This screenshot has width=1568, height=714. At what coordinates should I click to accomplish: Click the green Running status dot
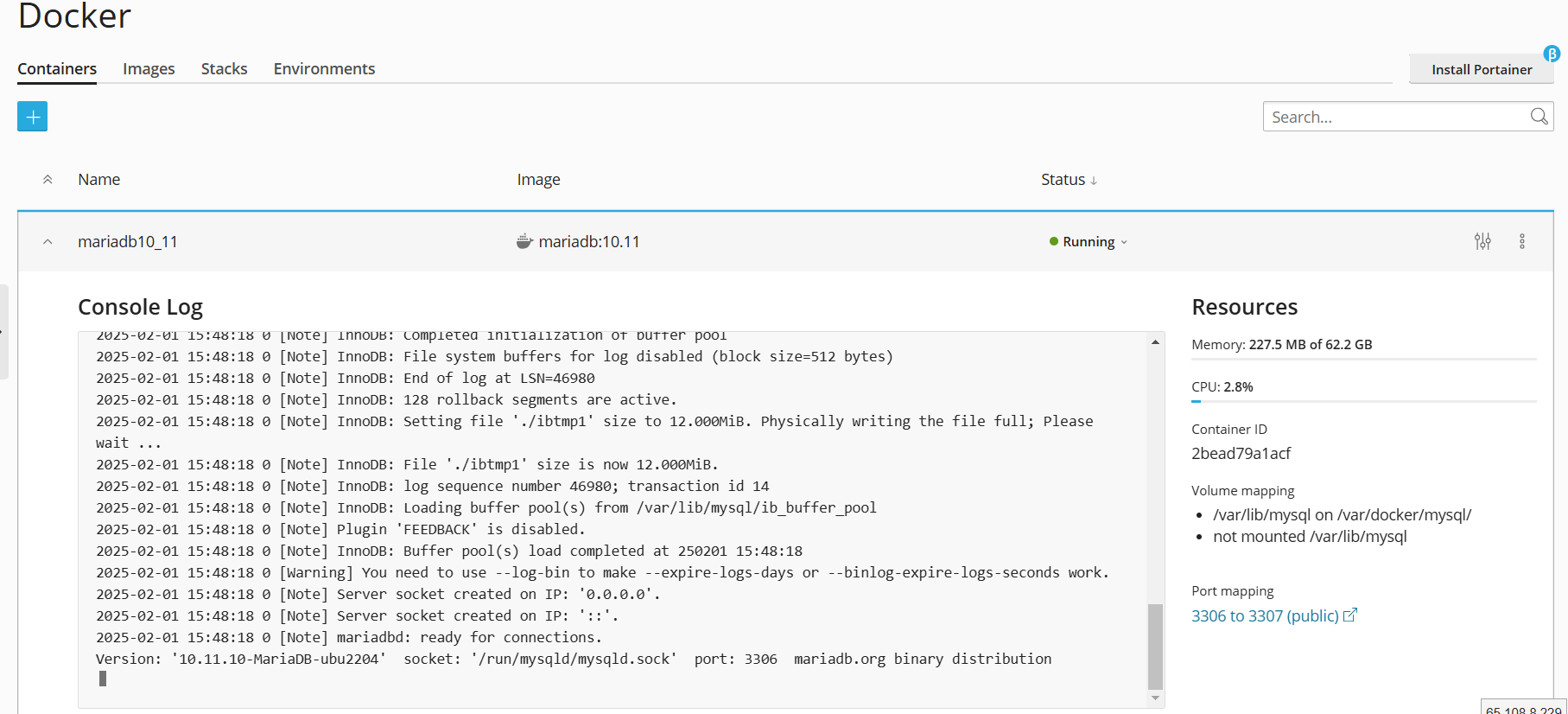tap(1054, 242)
